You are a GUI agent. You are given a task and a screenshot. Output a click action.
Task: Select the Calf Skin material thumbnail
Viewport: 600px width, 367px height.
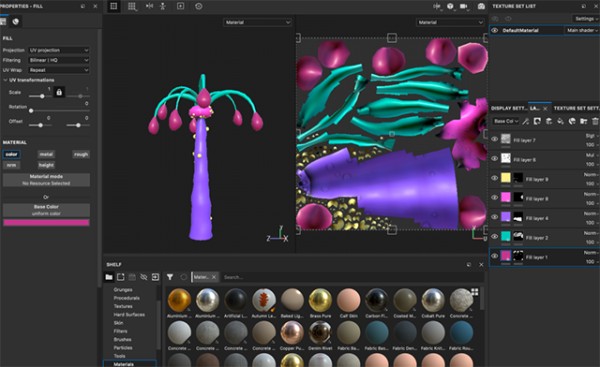[349, 300]
